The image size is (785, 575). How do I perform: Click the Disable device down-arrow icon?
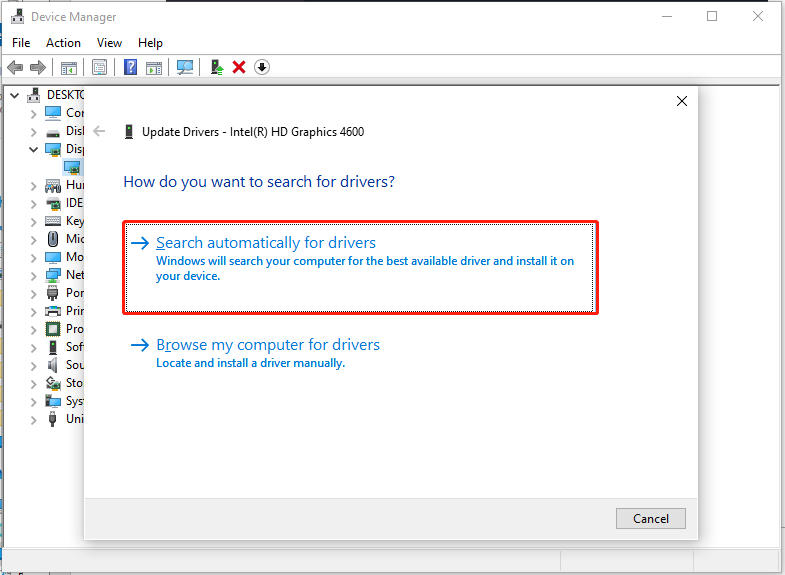[x=262, y=67]
